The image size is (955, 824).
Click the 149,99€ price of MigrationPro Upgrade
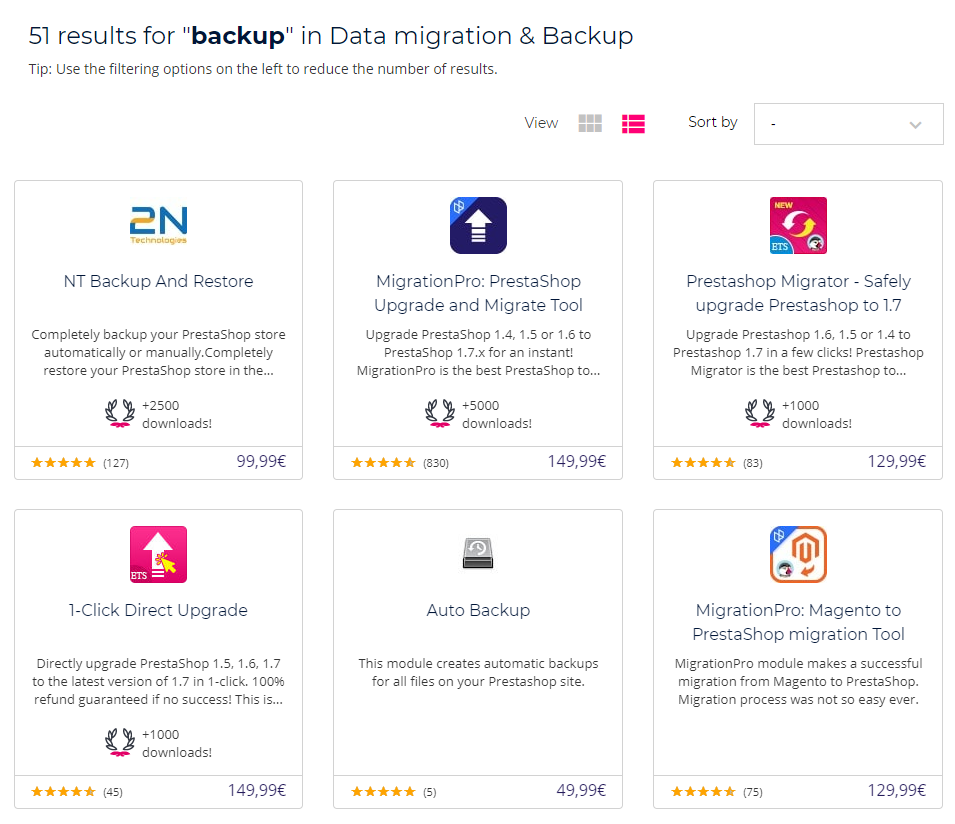point(576,462)
